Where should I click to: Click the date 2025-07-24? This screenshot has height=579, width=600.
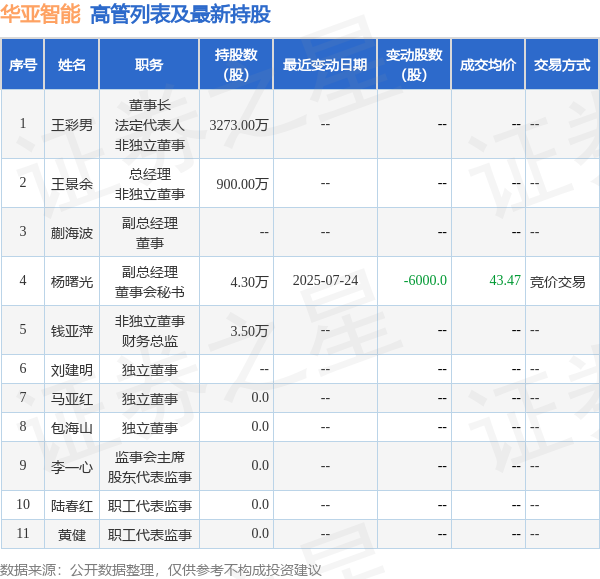tap(325, 281)
